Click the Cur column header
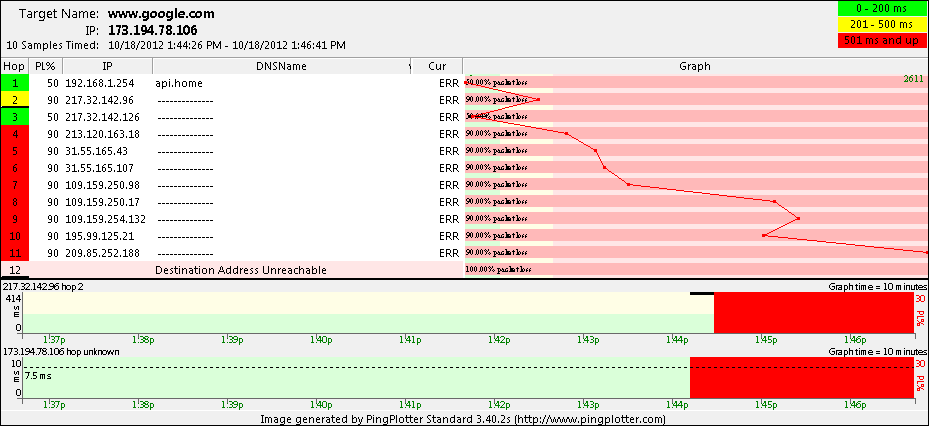This screenshot has height=426, width=929. click(437, 66)
